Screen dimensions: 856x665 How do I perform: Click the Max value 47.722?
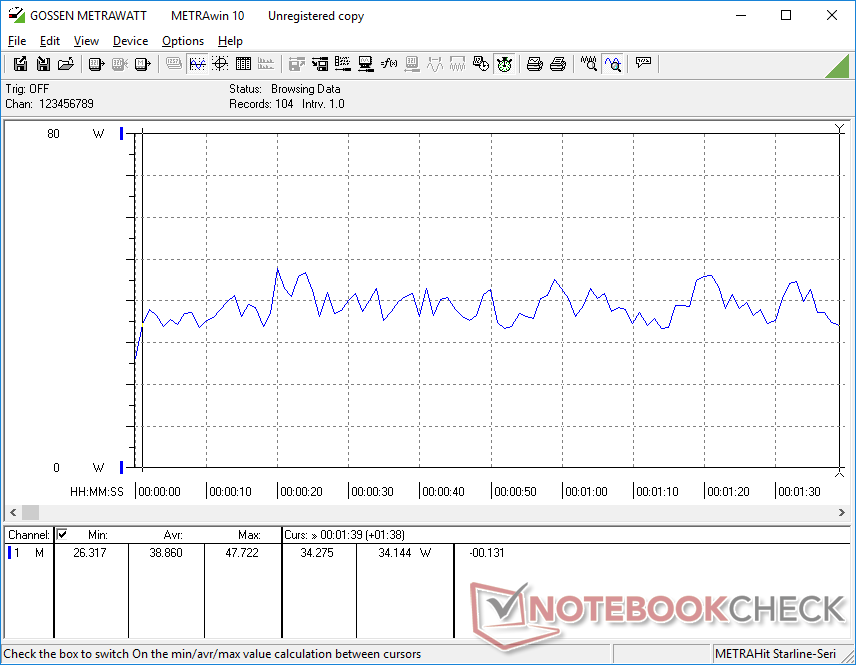(242, 553)
